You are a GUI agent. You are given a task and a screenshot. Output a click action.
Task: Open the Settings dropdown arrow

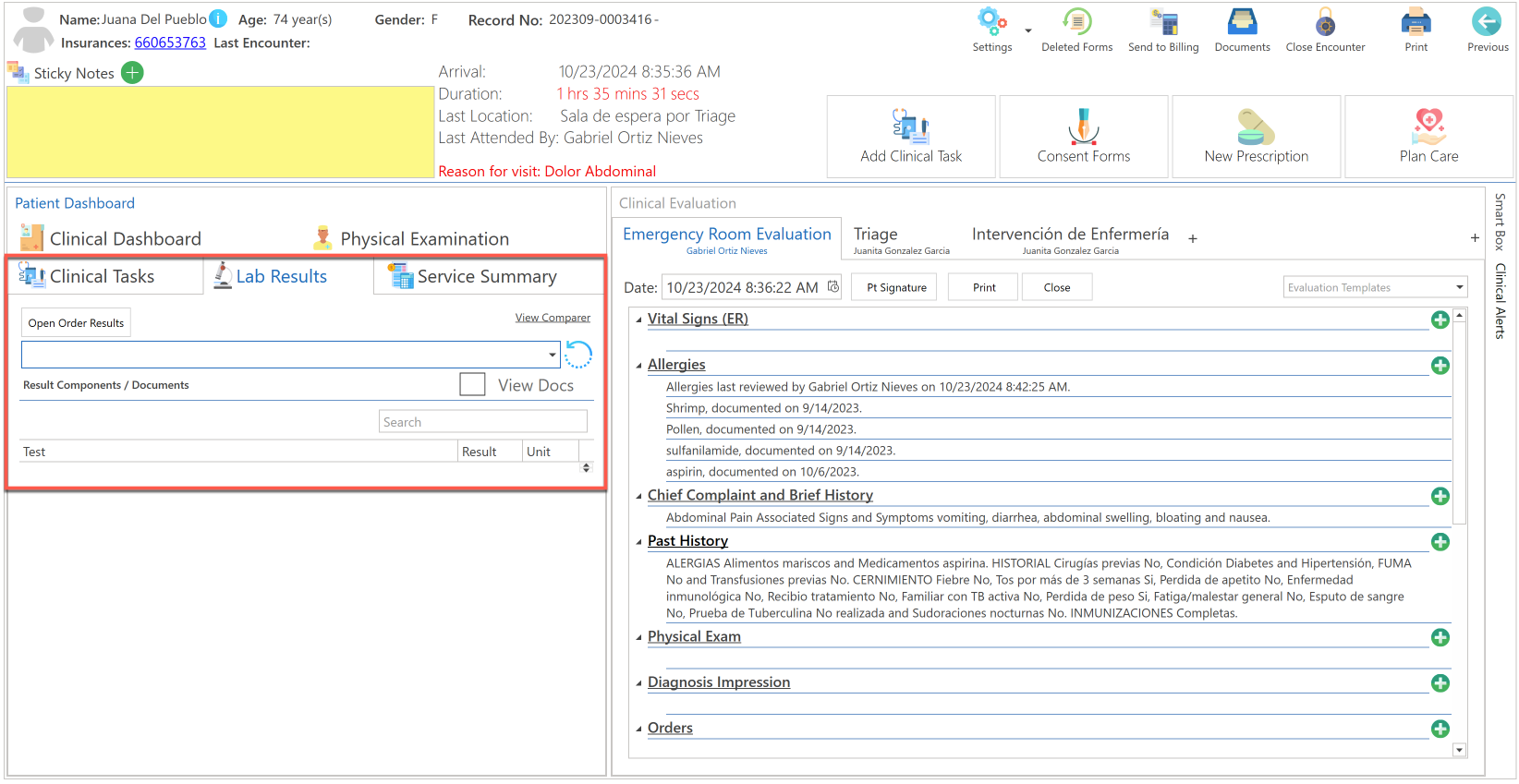coord(1027,31)
